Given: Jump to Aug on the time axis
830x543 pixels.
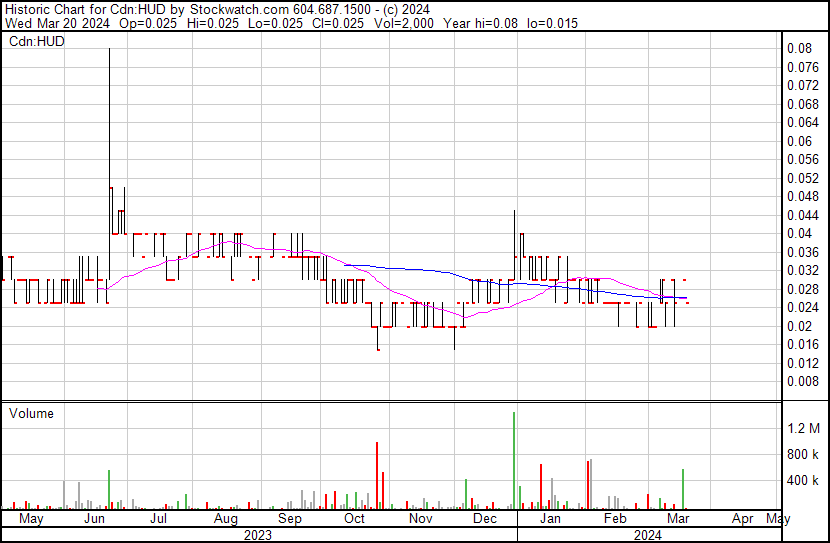Looking at the screenshot, I should (x=226, y=520).
